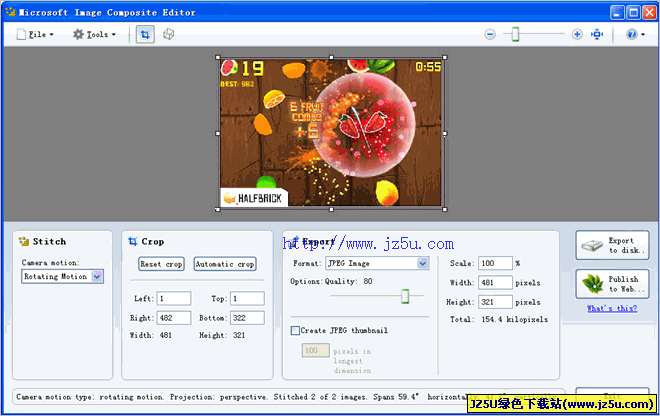Click the thumbnail pixels size field
660x416 pixels.
(315, 350)
